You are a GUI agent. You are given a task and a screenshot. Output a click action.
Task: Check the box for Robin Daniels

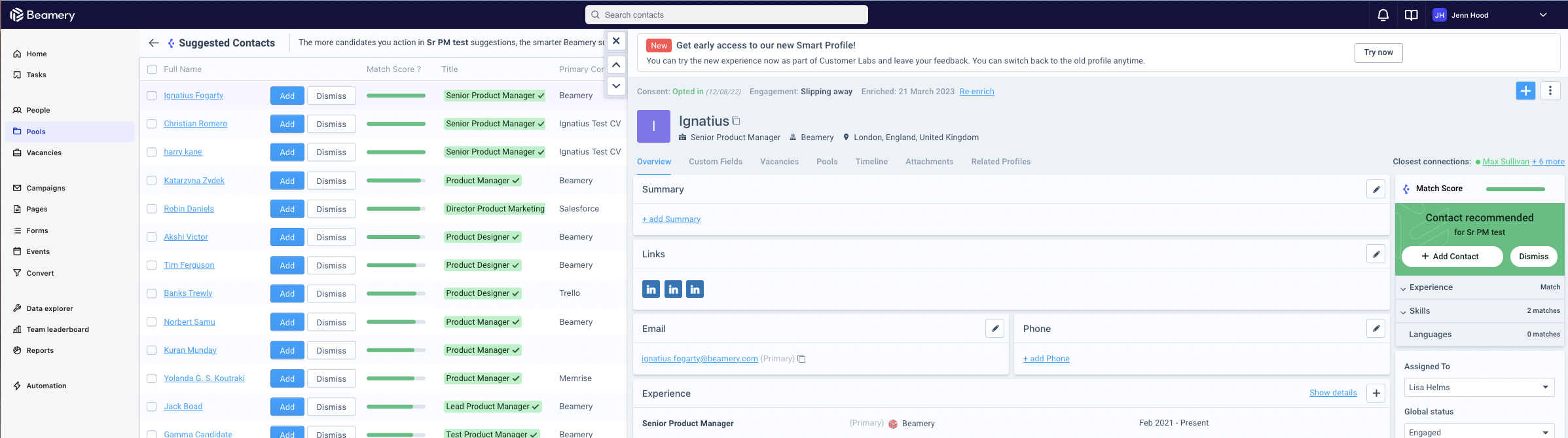pos(152,209)
